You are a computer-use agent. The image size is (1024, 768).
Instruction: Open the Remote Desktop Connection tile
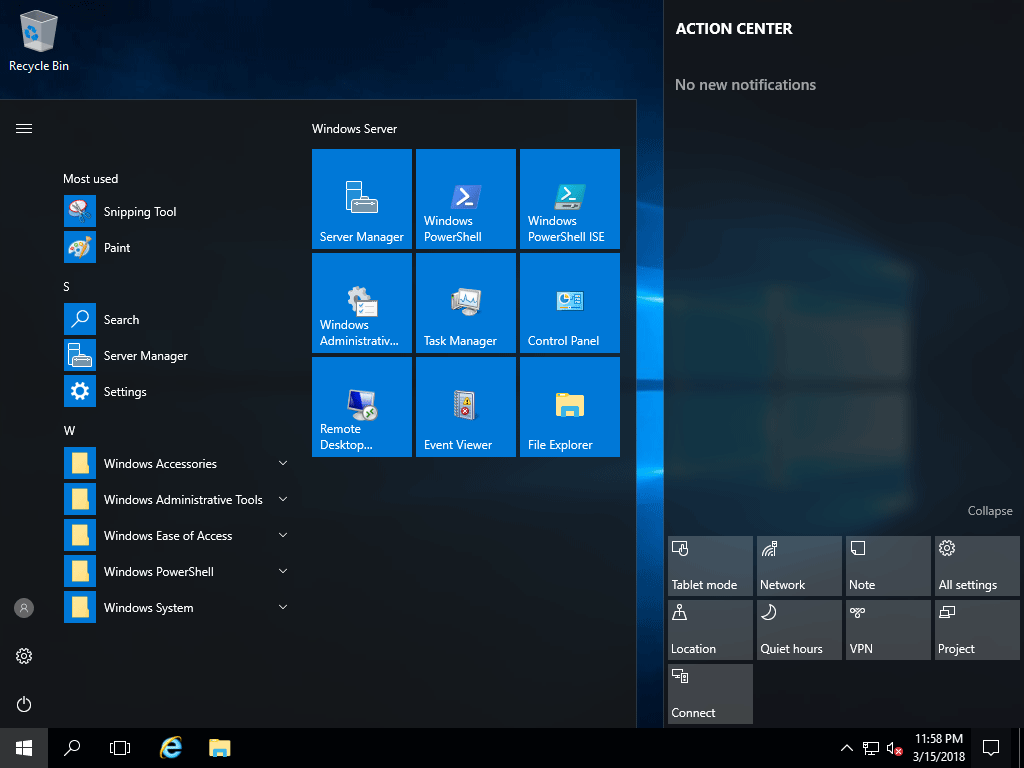(x=362, y=406)
